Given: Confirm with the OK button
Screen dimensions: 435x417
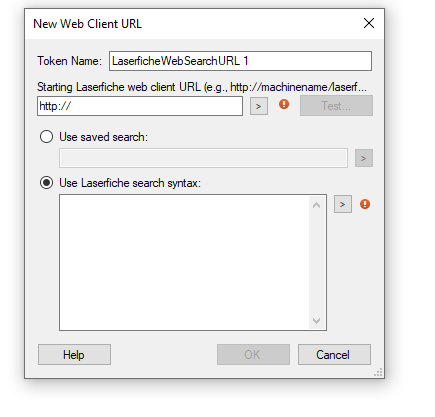Looking at the screenshot, I should click(253, 355).
